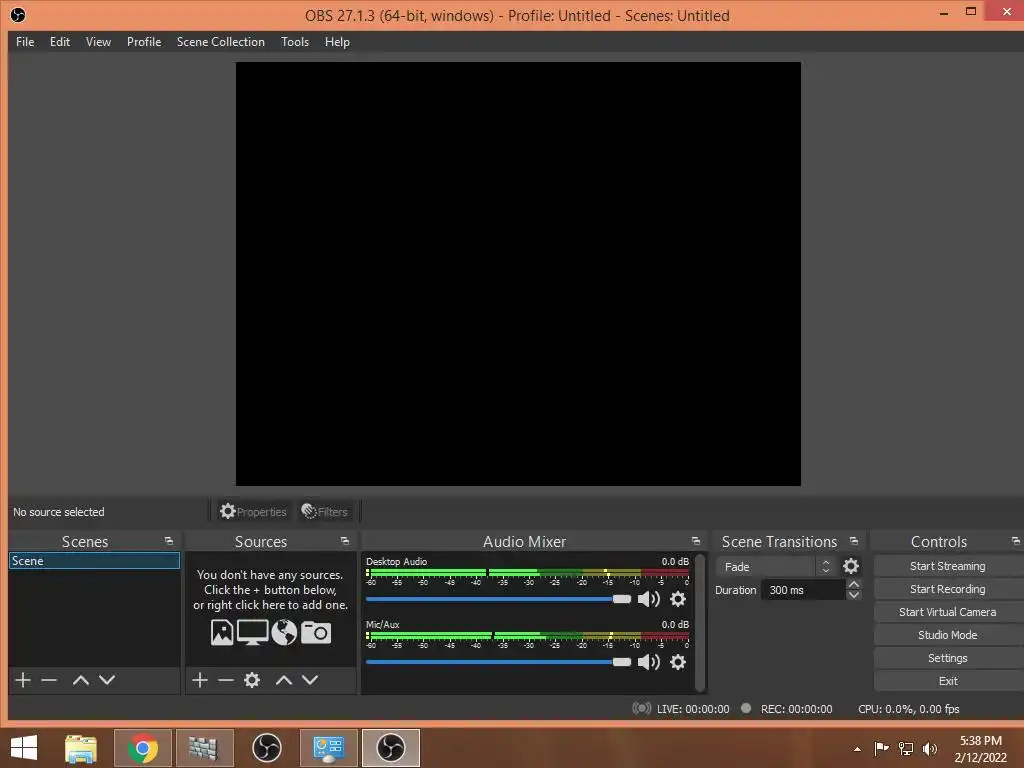Image resolution: width=1024 pixels, height=768 pixels.
Task: Open the Fade transition dropdown
Action: point(776,567)
